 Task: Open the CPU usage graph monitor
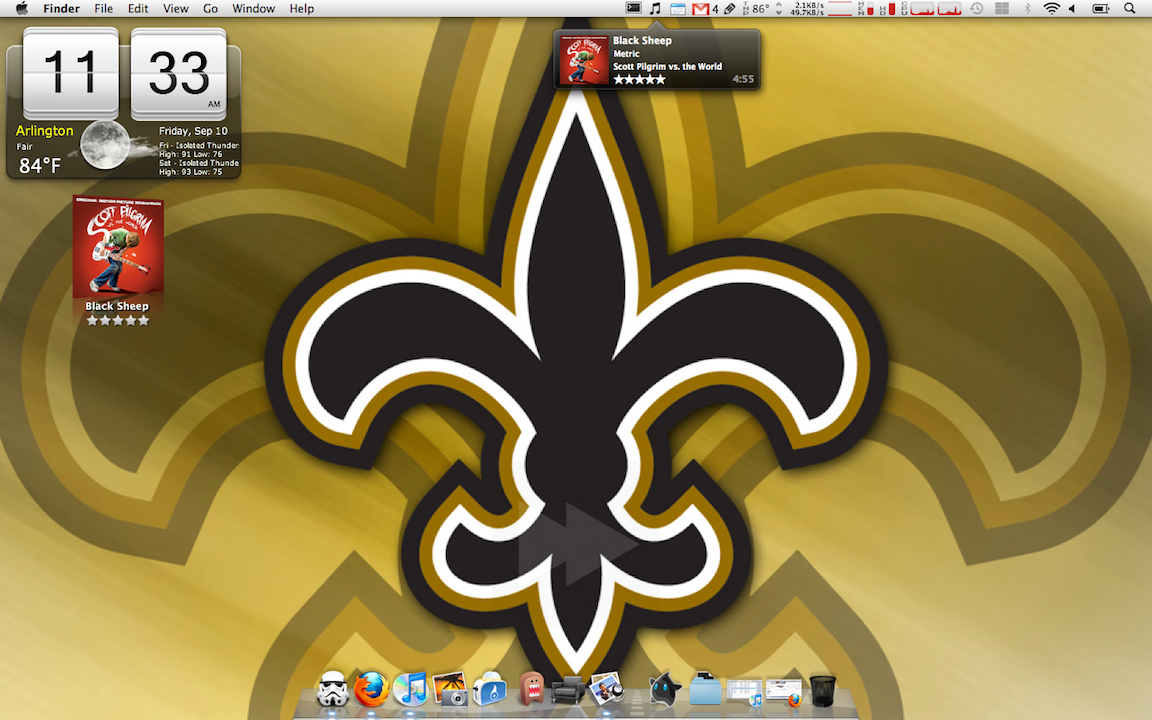click(x=931, y=9)
